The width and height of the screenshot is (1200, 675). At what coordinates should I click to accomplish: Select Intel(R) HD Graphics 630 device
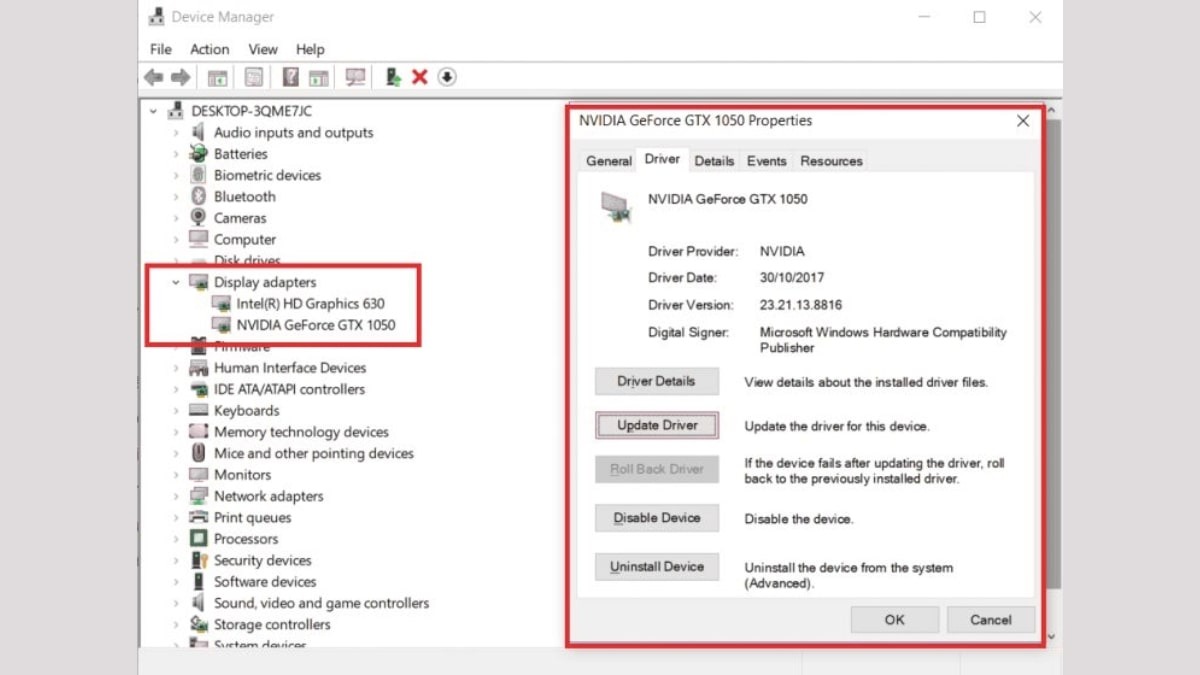[310, 304]
